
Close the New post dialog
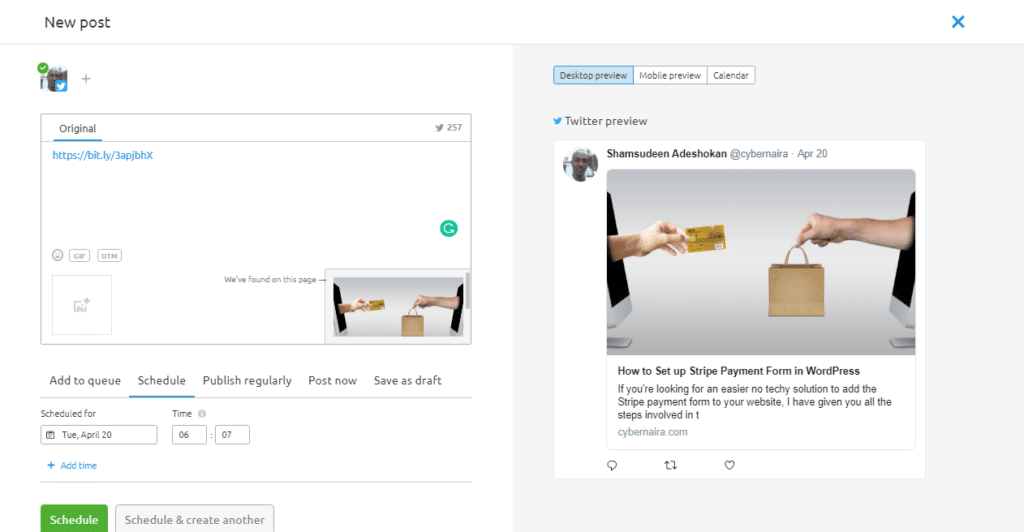(958, 22)
